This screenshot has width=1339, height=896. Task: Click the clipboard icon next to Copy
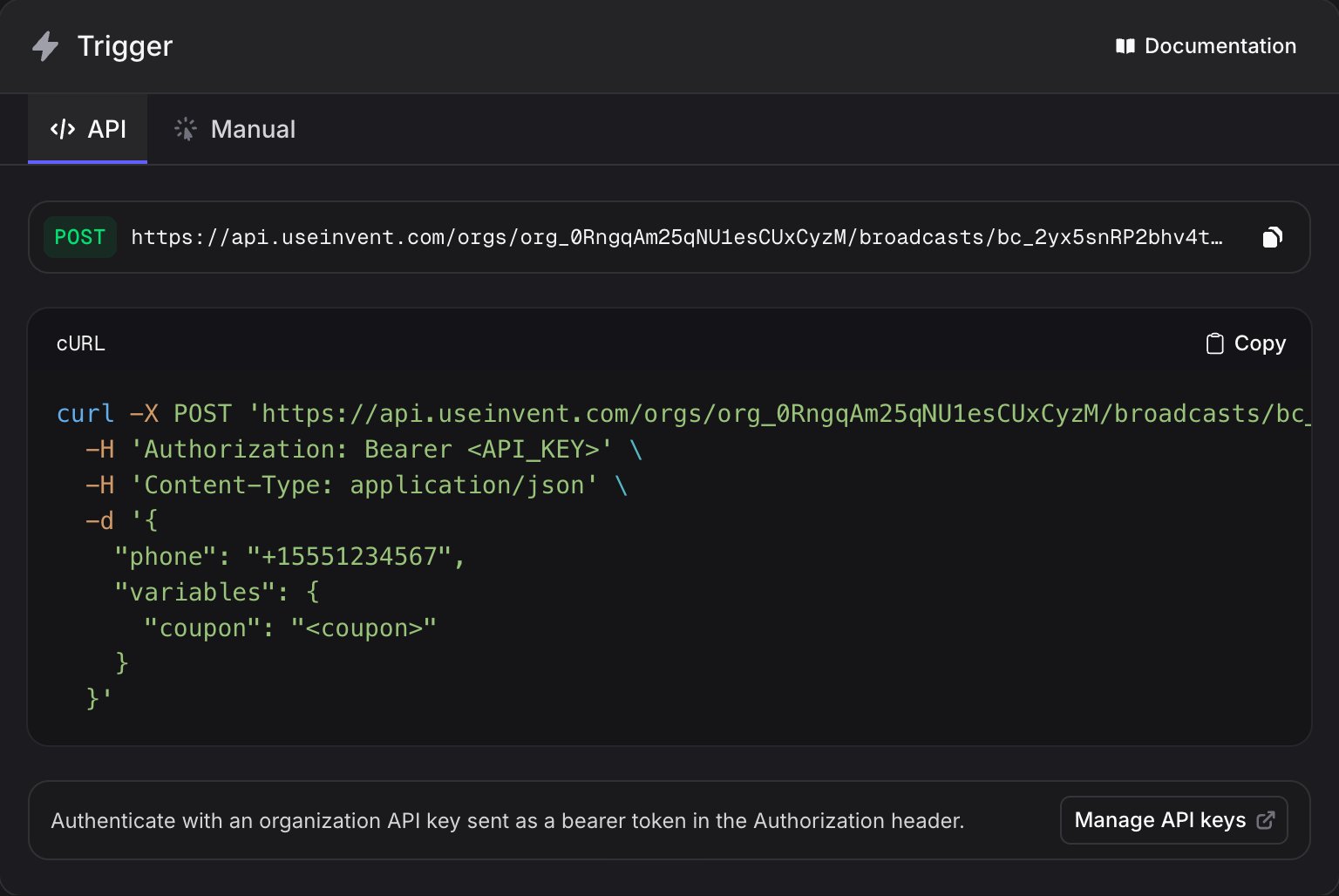[x=1214, y=343]
